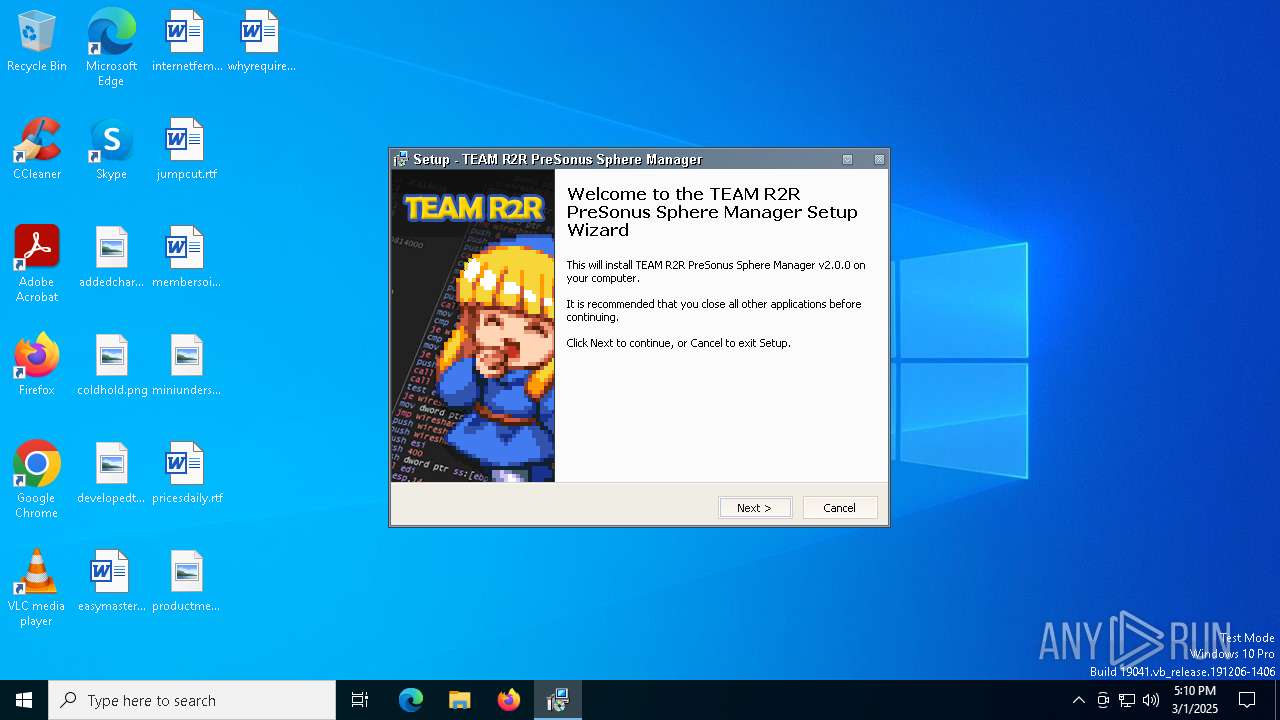Select the CCleaner desktop shortcut

[37, 150]
